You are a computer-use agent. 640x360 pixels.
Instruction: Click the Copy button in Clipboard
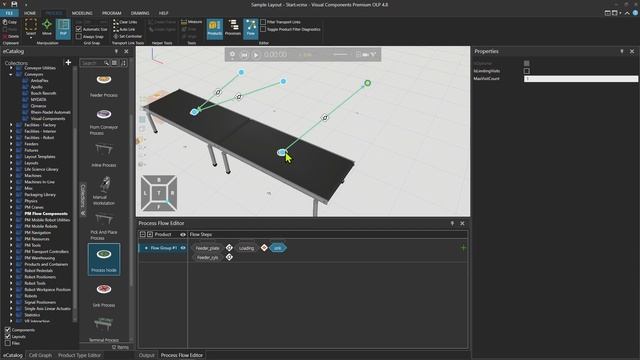10,22
